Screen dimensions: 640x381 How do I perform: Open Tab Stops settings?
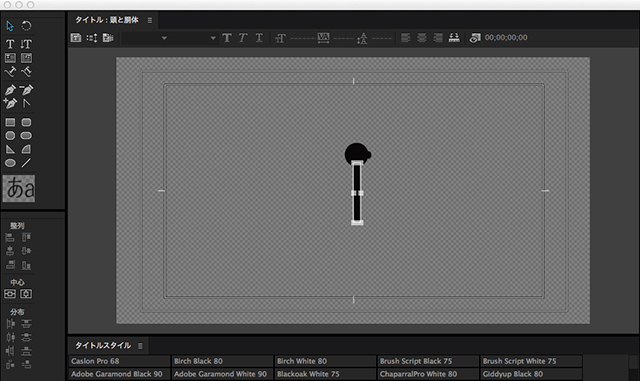coord(454,38)
